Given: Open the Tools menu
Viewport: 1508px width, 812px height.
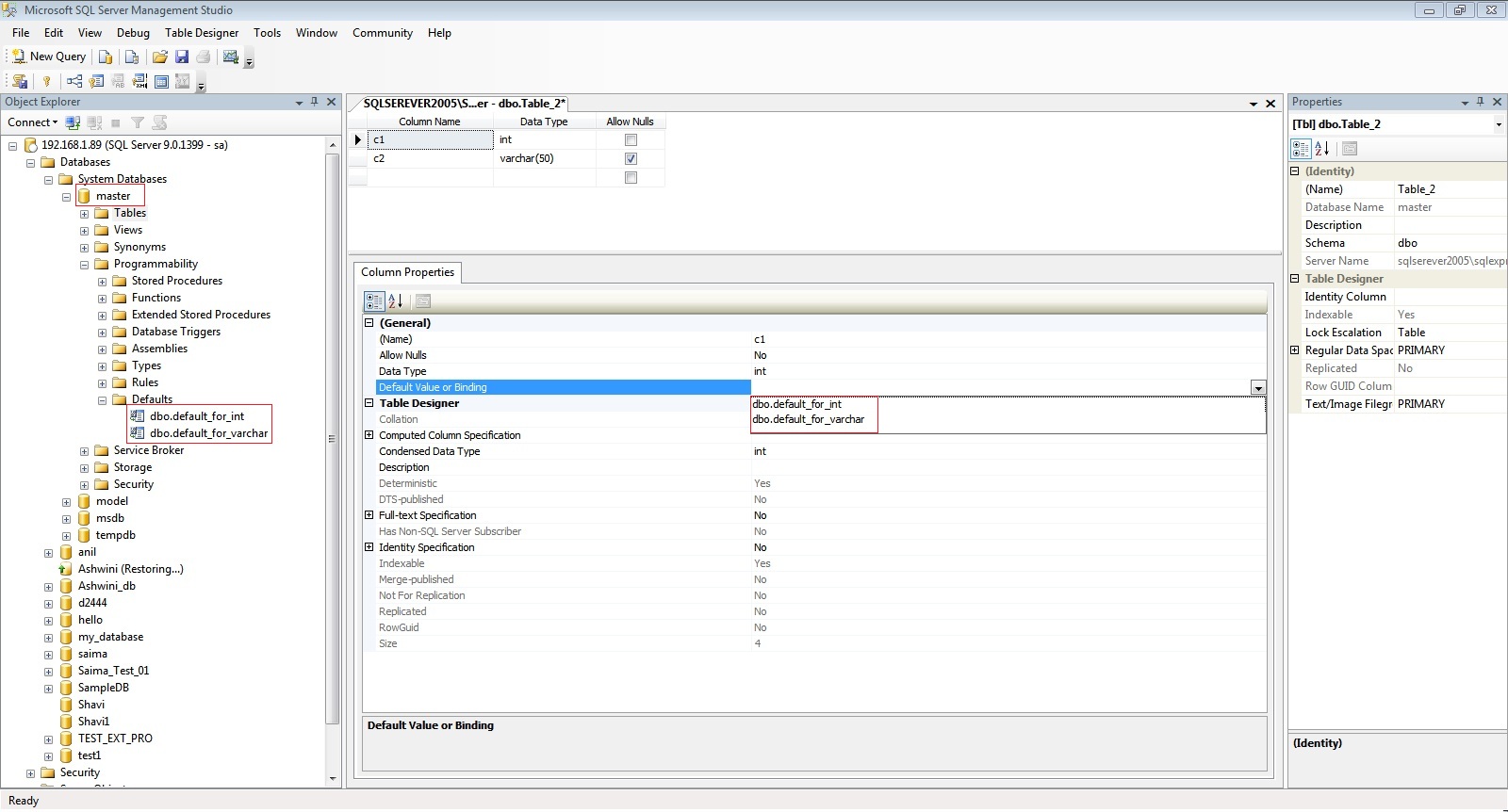Looking at the screenshot, I should pos(267,33).
